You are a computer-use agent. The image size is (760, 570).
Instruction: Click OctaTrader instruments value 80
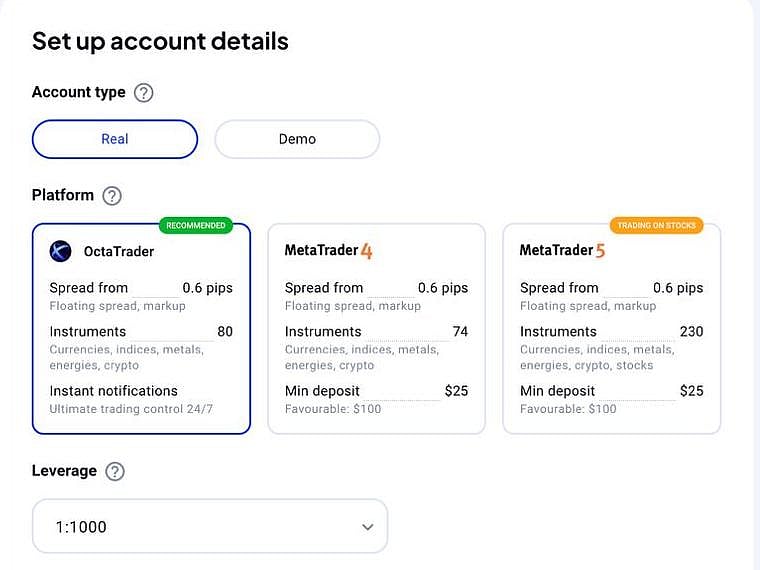coord(225,332)
